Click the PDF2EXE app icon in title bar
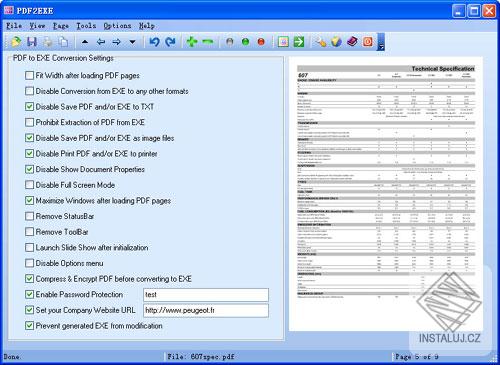Viewport: 500px width, 365px height. [x=9, y=10]
